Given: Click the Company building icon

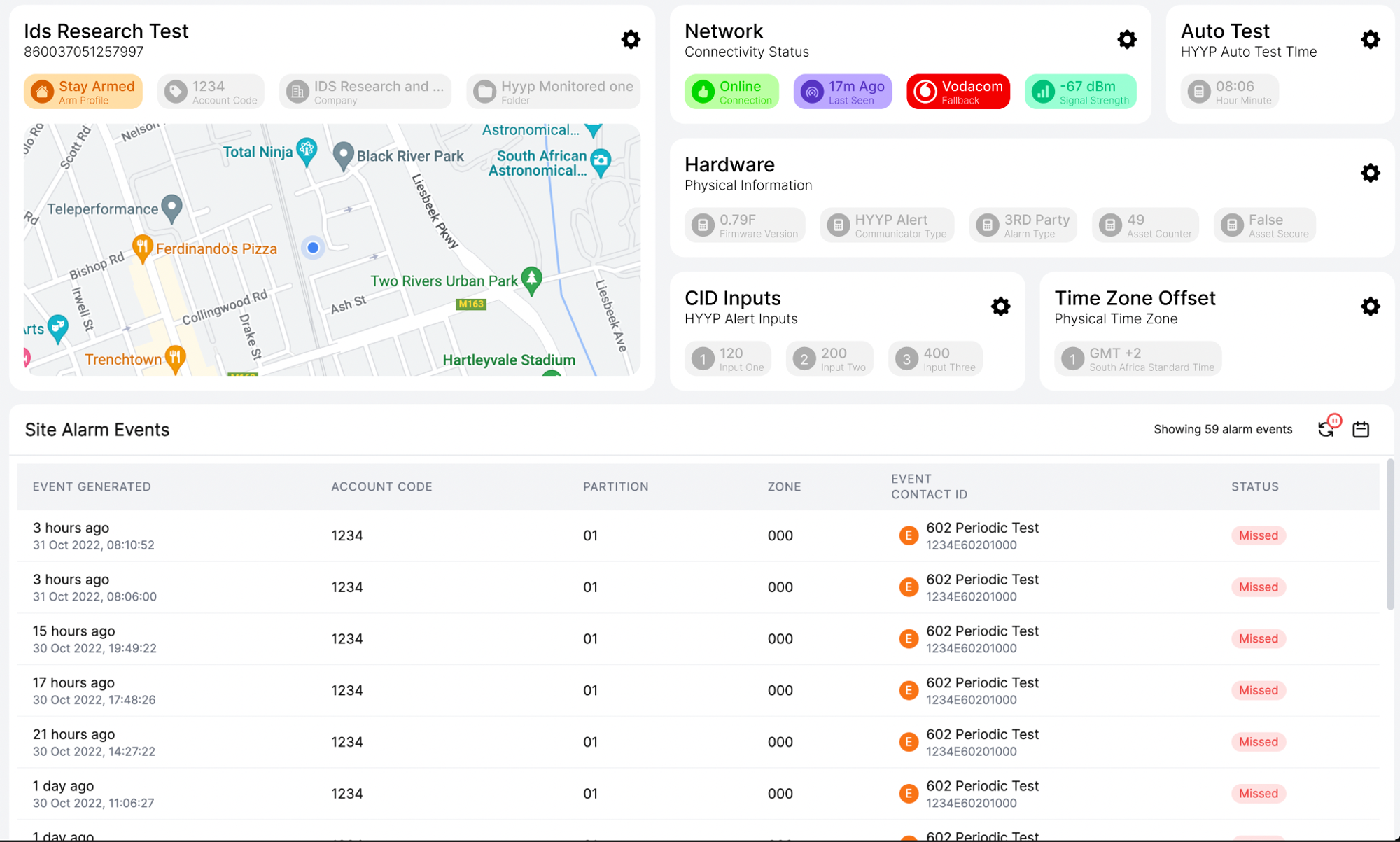Looking at the screenshot, I should tap(297, 92).
